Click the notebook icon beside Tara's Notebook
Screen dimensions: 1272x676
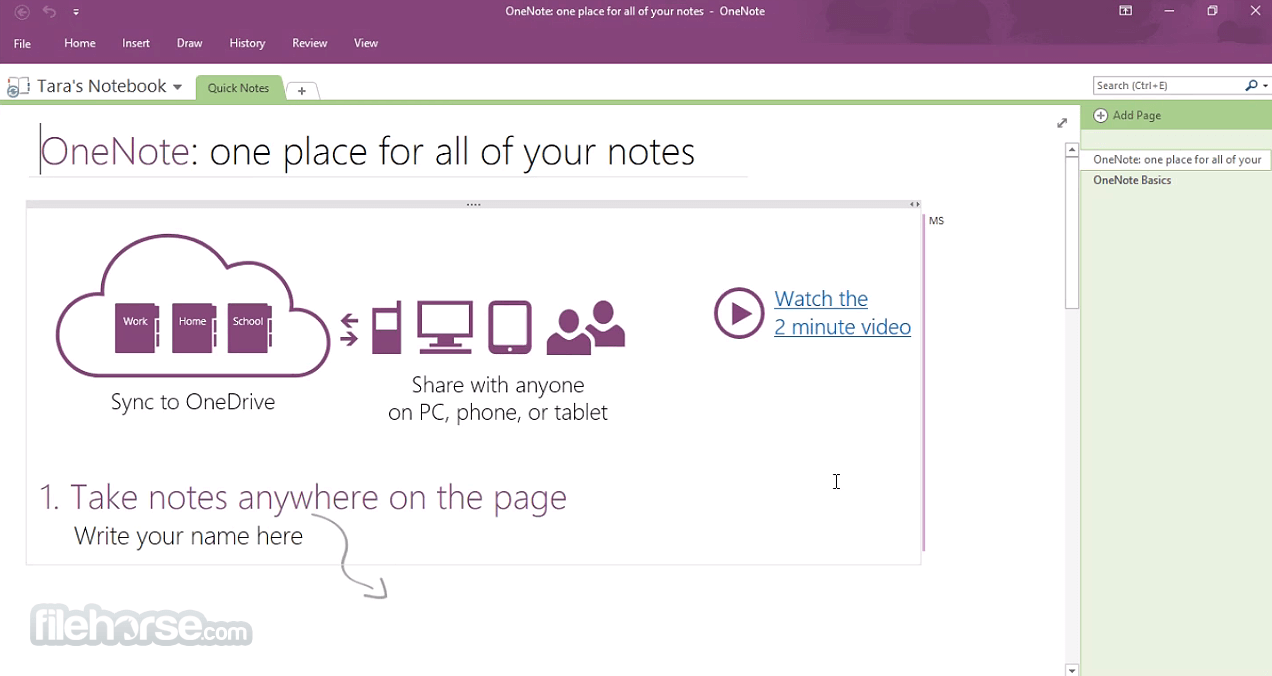tap(18, 87)
